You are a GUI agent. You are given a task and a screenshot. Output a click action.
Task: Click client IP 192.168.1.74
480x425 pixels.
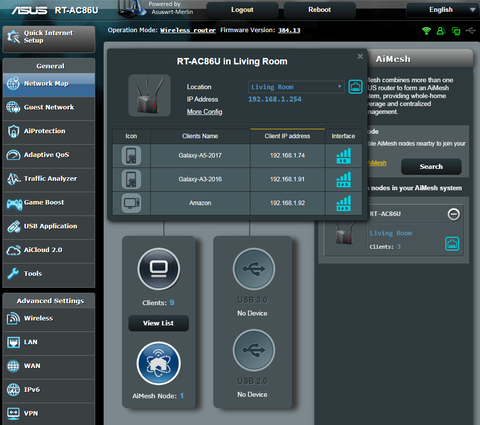tap(287, 156)
